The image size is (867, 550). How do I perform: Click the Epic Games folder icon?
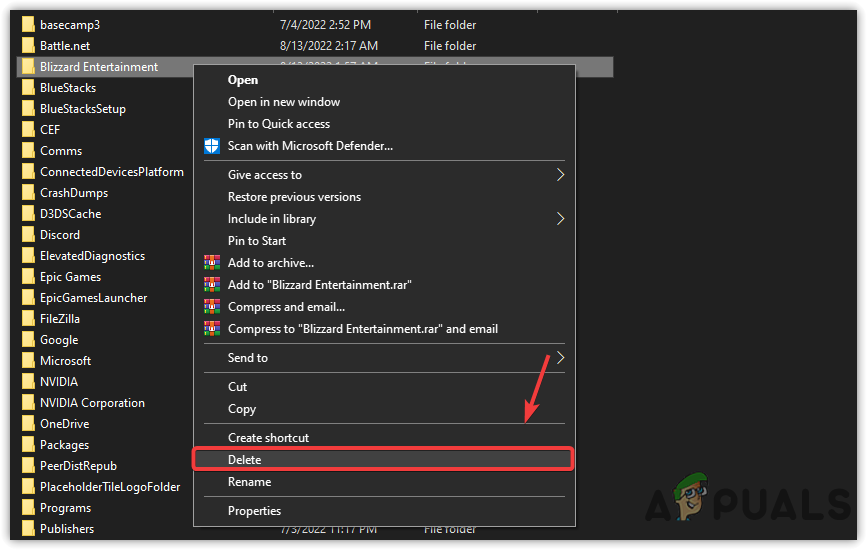coord(28,277)
